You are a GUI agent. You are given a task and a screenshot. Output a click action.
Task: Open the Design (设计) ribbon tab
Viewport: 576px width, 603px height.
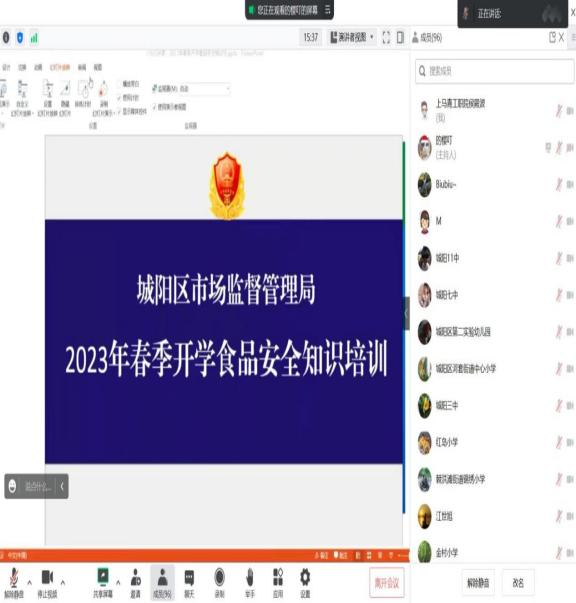[x=6, y=67]
